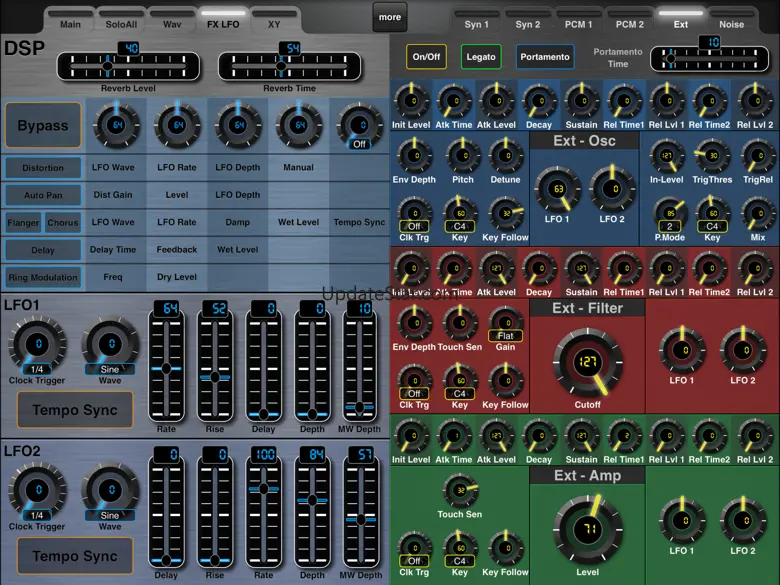
Task: Adjust the Portamento Time slider
Action: (709, 59)
